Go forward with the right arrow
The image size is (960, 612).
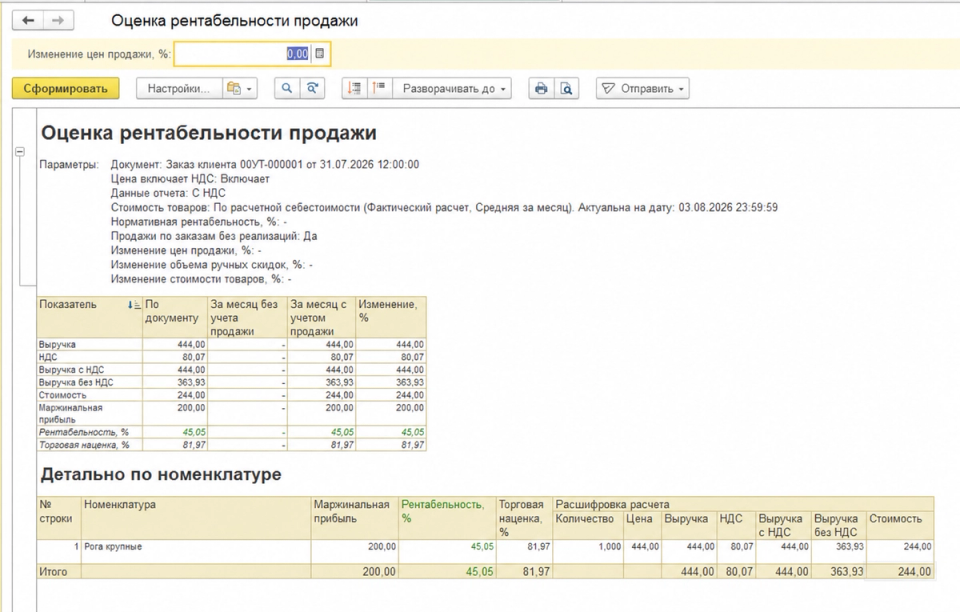(x=58, y=21)
